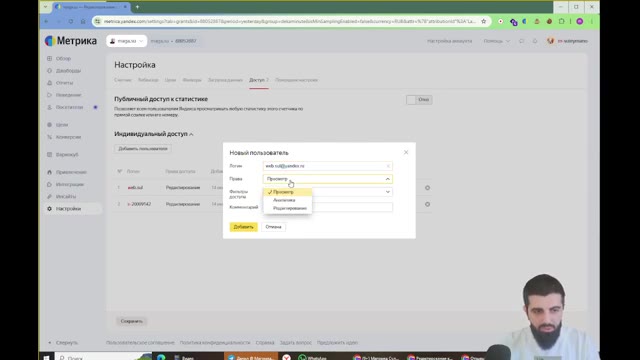Click the settings gear for 20009542 row
Image resolution: width=640 pixels, height=360 pixels.
tap(427, 204)
